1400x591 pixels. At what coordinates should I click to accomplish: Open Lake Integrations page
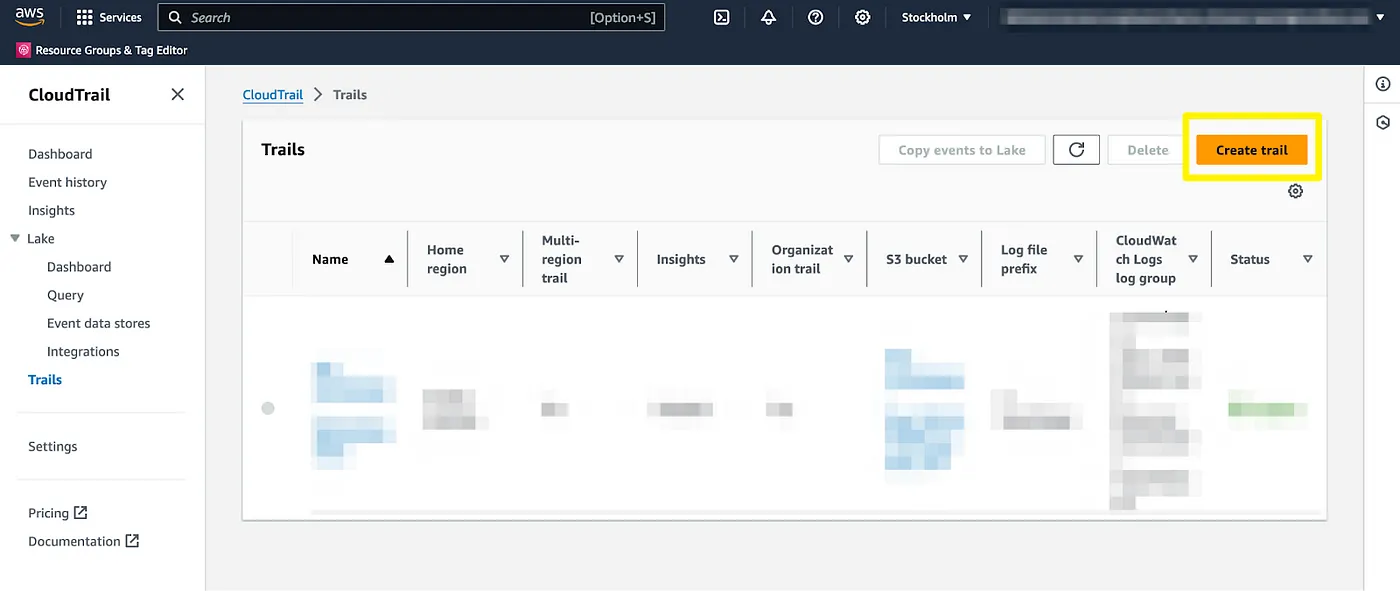coord(83,351)
